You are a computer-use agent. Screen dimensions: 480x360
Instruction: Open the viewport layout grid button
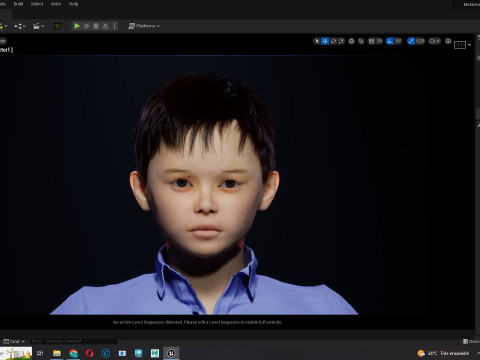460,45
